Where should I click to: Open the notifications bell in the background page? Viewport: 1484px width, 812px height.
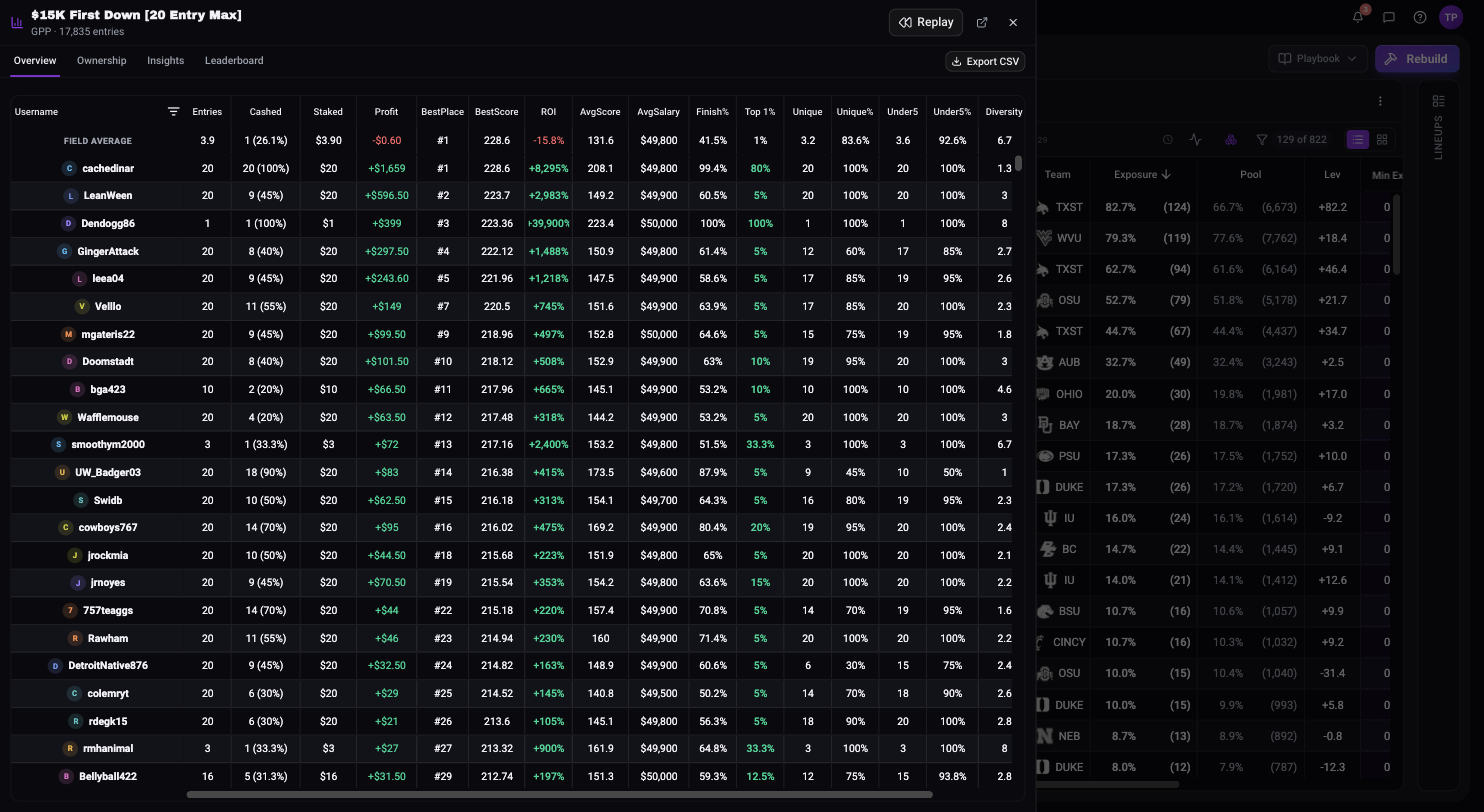click(1358, 17)
